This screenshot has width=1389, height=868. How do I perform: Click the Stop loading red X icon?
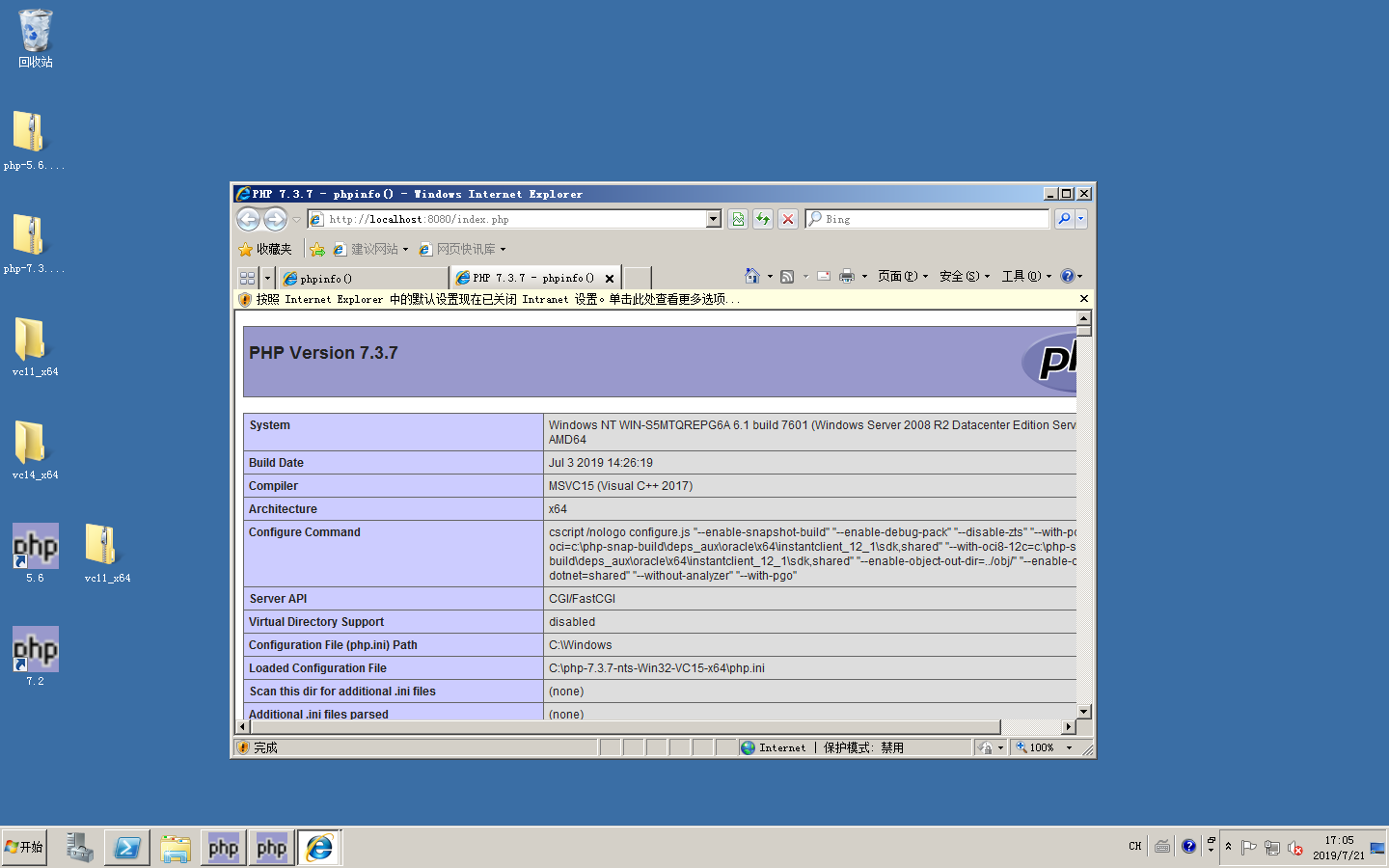click(x=788, y=220)
